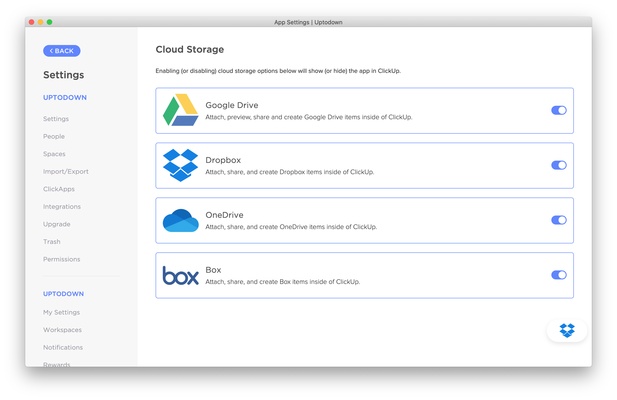The height and width of the screenshot is (400, 617).
Task: Select Spaces in the sidebar
Action: point(54,154)
